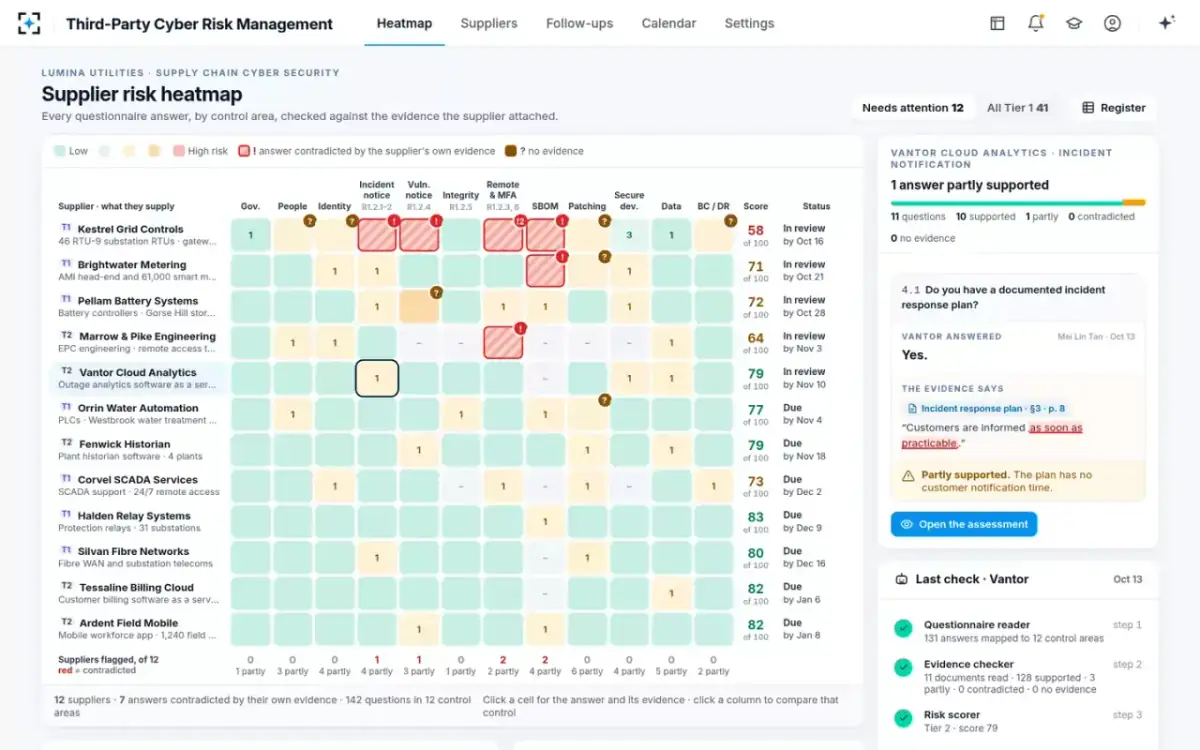This screenshot has height=750, width=1200.
Task: Select the Patching column header
Action: [x=587, y=206]
